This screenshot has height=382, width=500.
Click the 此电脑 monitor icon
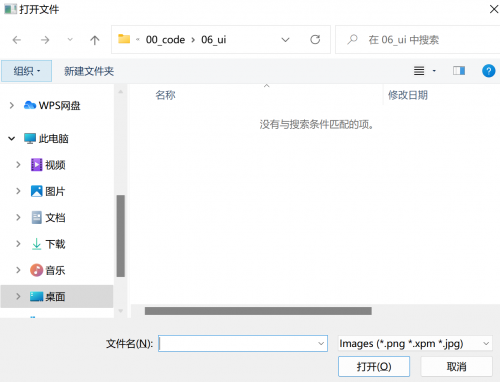pyautogui.click(x=30, y=138)
